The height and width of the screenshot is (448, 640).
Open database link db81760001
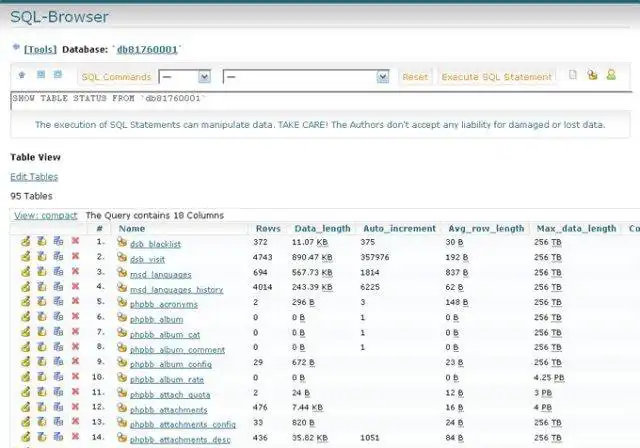point(147,49)
